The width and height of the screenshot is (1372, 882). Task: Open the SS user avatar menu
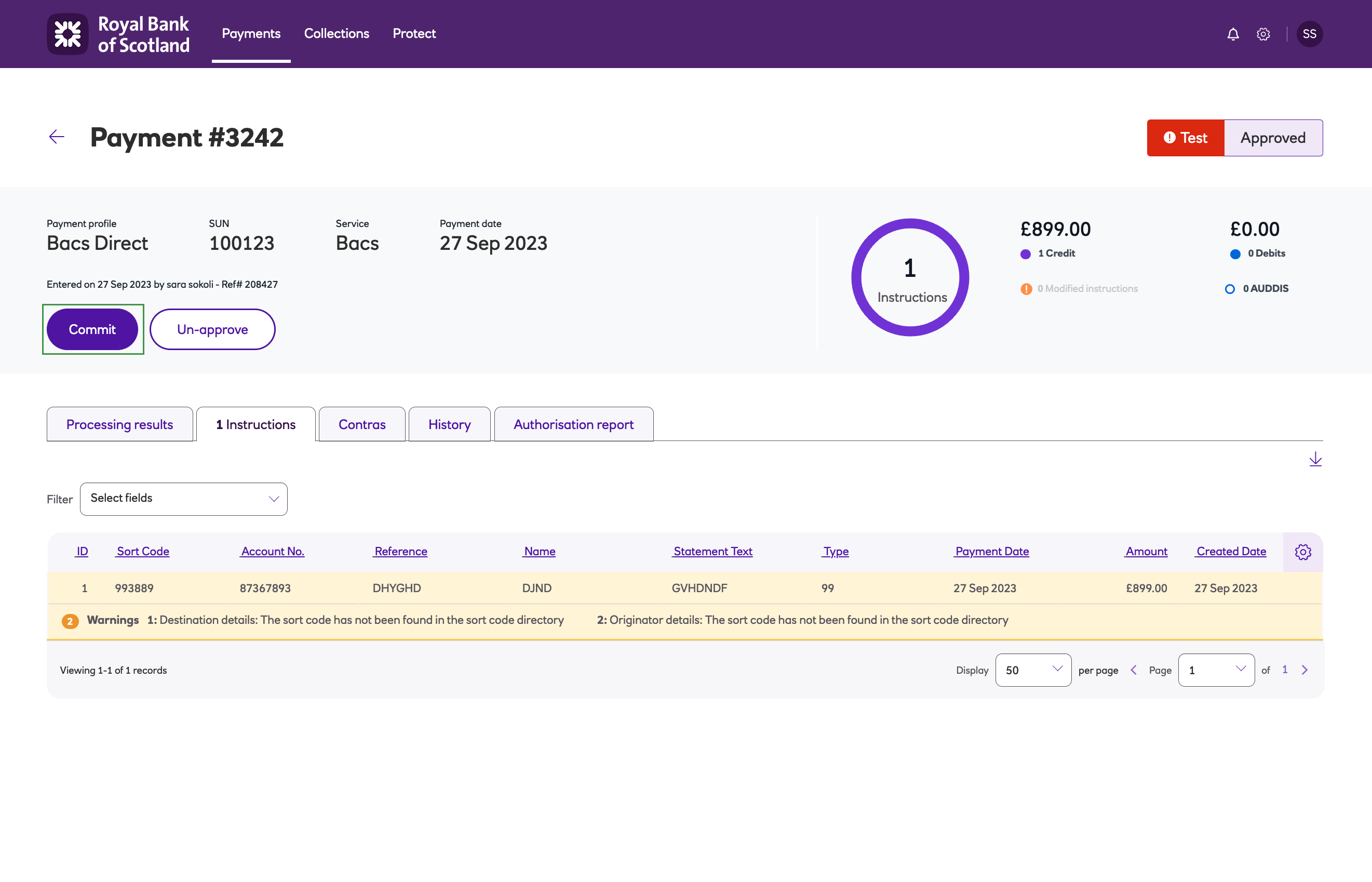(1309, 34)
